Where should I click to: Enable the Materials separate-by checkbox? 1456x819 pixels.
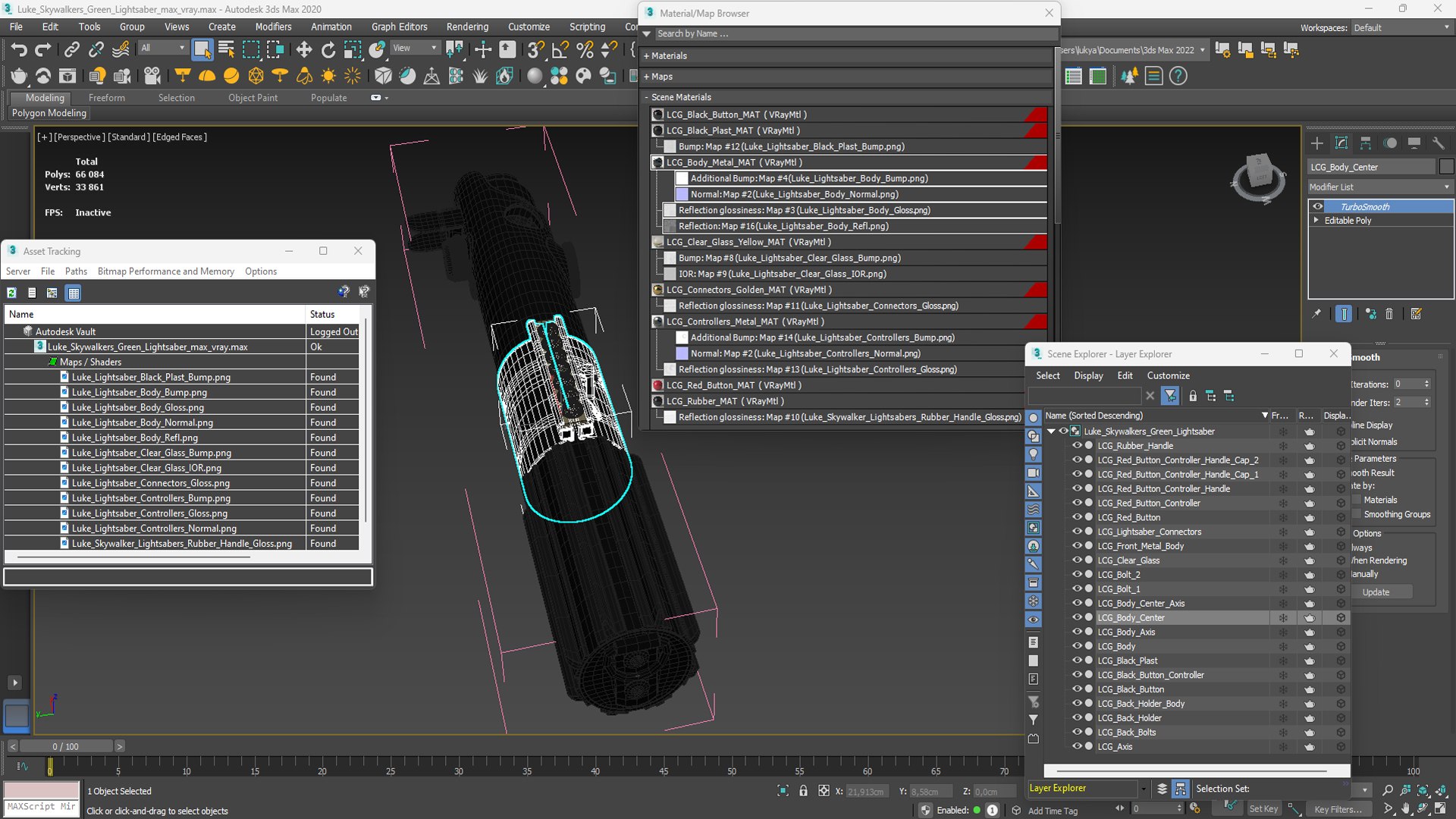(x=1357, y=500)
